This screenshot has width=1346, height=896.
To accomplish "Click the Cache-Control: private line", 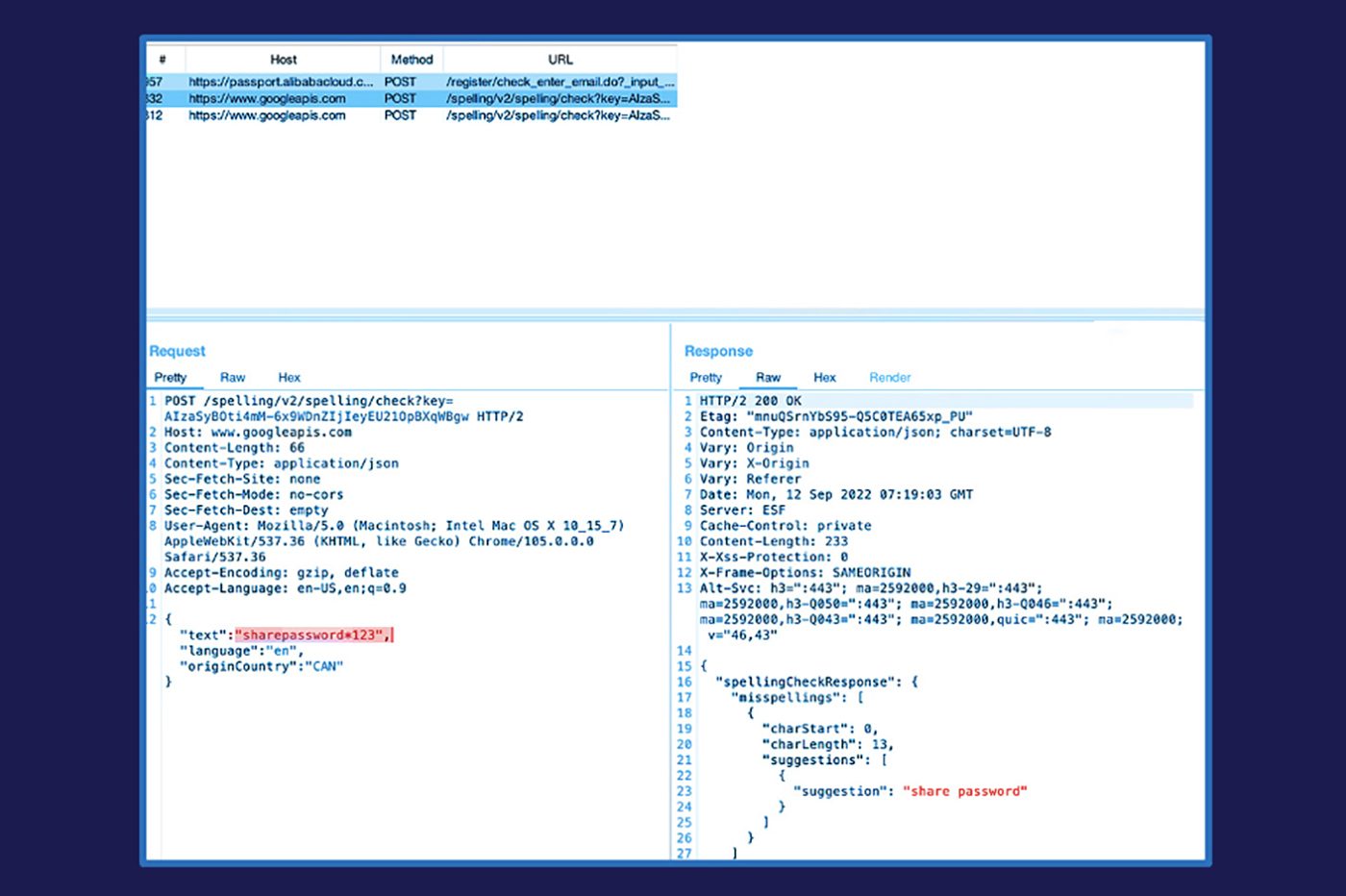I will coord(785,526).
